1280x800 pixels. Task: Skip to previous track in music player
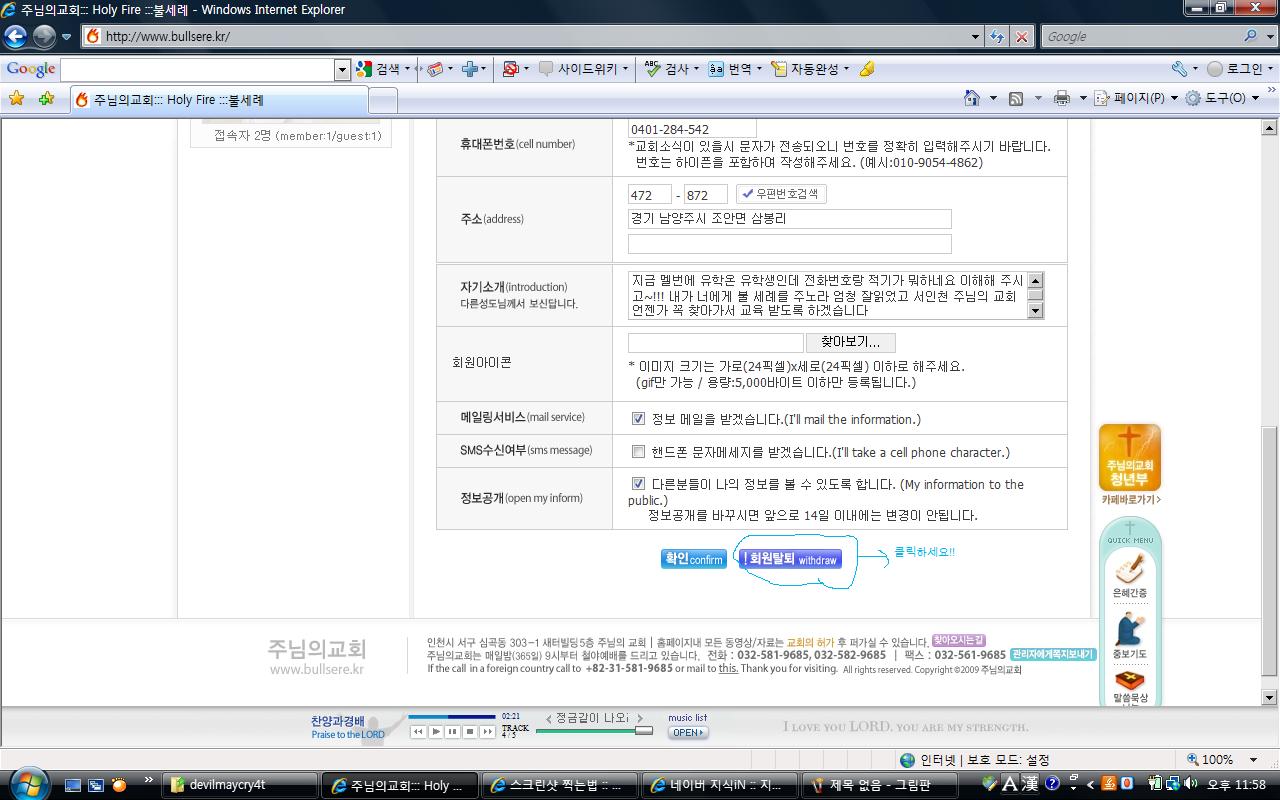click(418, 732)
